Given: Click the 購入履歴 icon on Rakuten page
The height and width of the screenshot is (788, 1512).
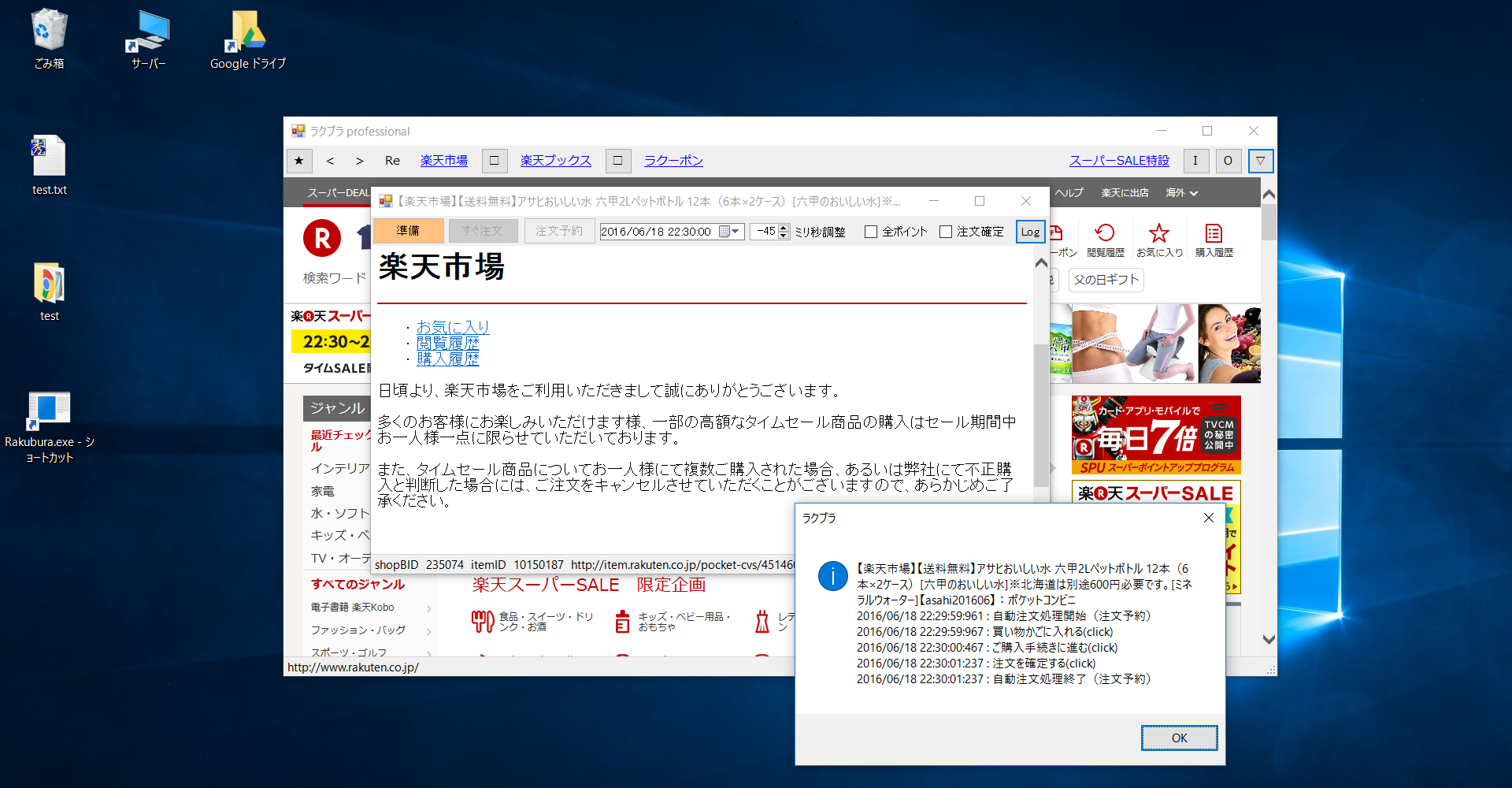Looking at the screenshot, I should pos(1214,240).
